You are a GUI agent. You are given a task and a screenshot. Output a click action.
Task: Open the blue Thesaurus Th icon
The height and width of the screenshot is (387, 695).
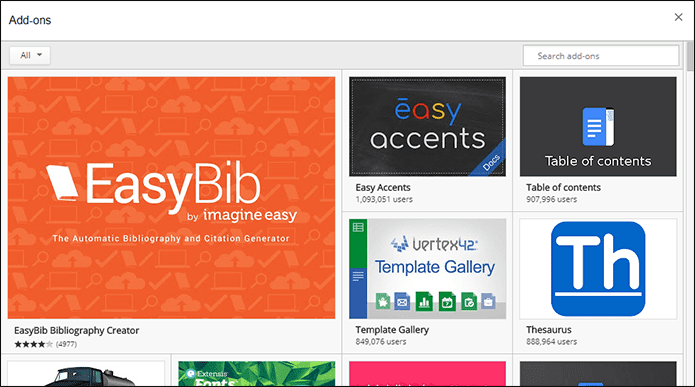click(x=598, y=269)
